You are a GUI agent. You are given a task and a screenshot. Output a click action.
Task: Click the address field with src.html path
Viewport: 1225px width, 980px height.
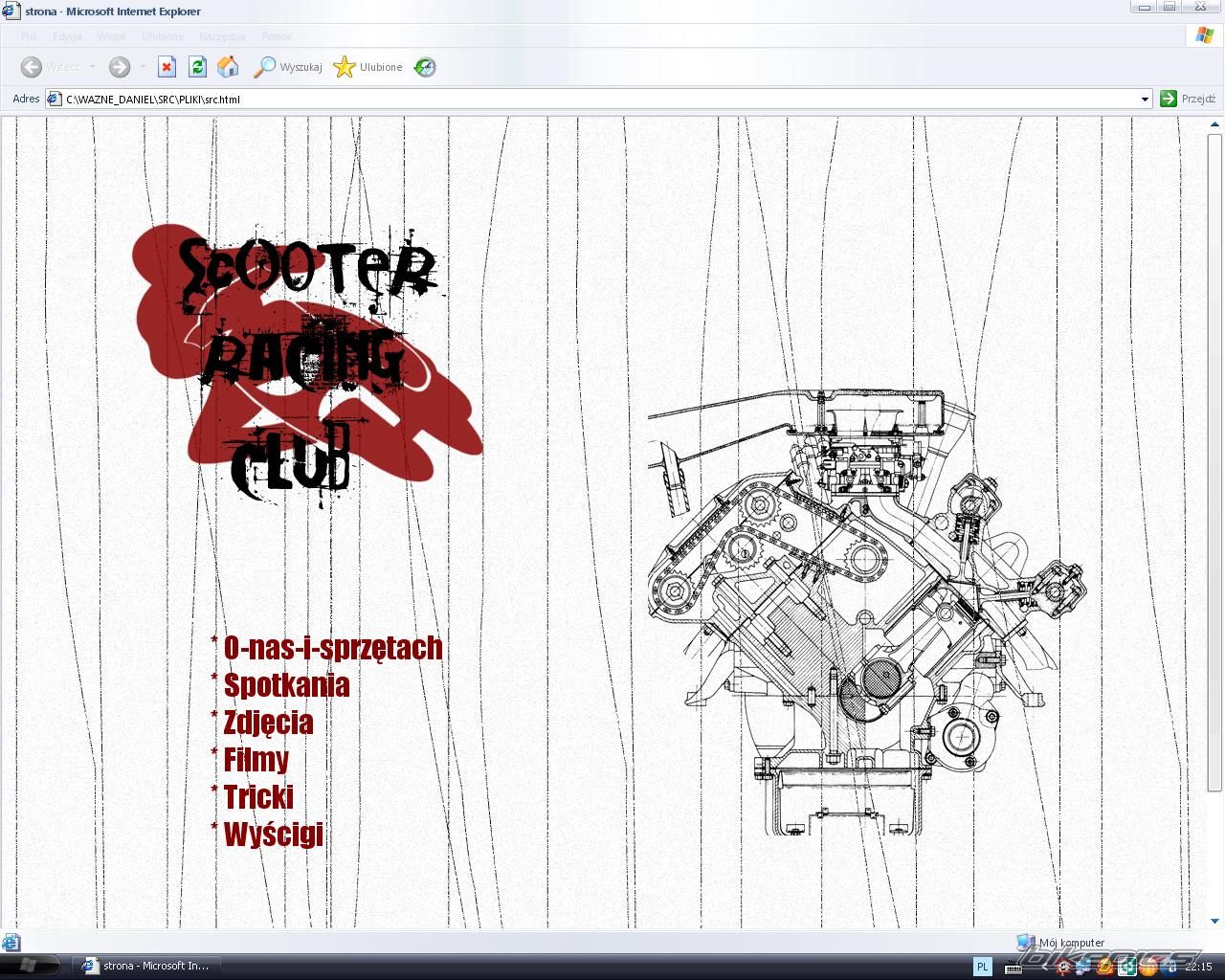(598, 99)
